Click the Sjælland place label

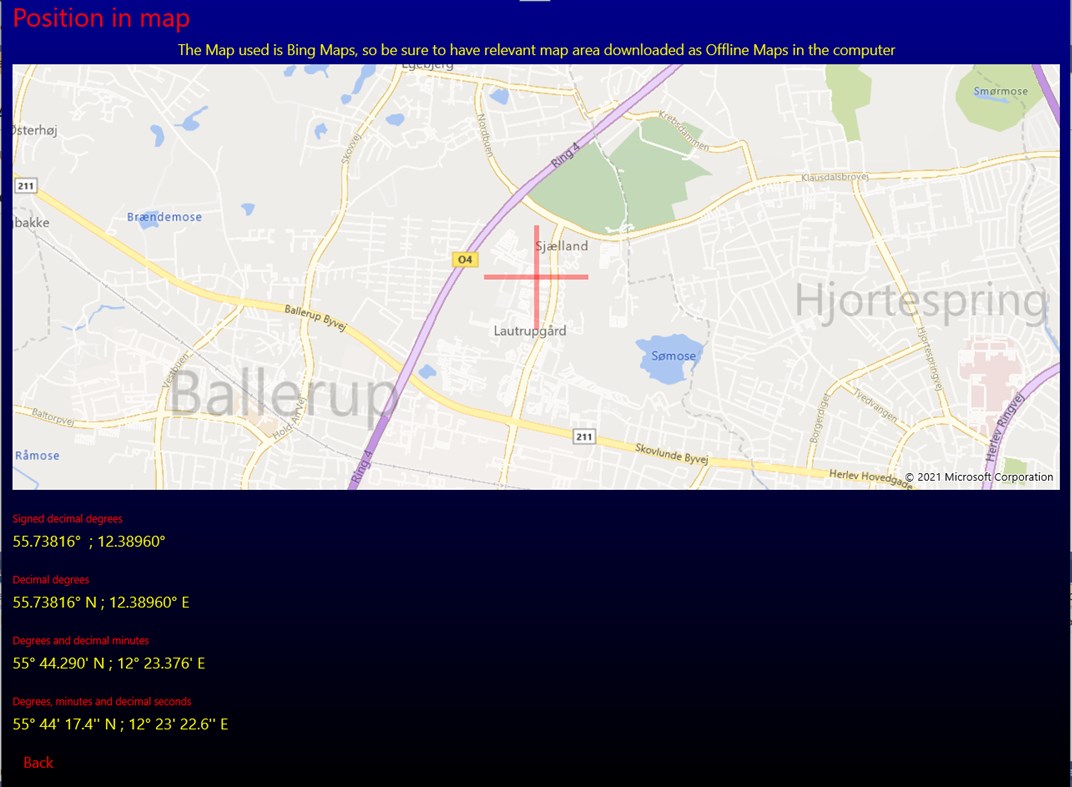point(562,245)
